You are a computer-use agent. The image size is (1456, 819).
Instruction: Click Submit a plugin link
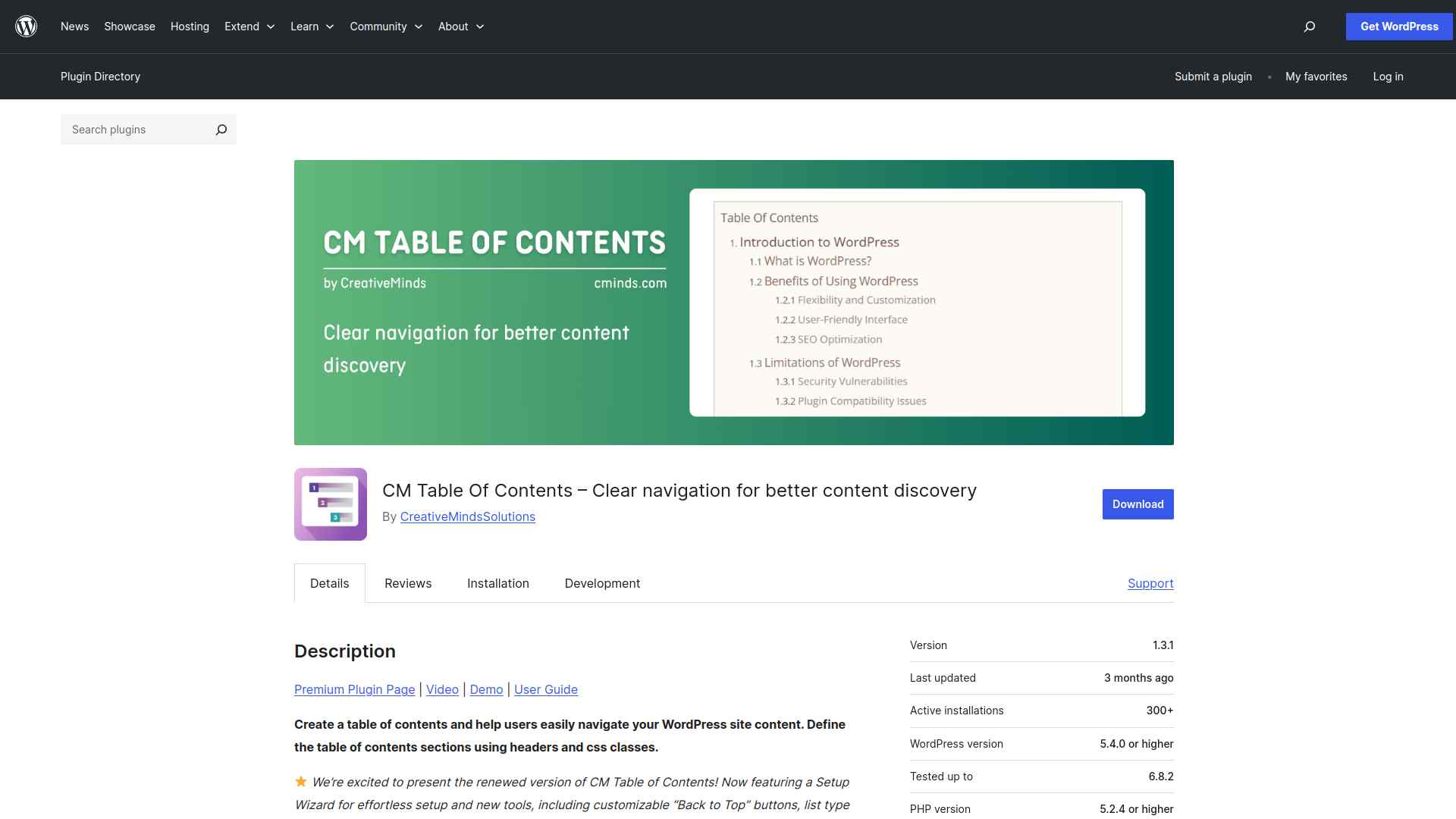pyautogui.click(x=1213, y=77)
